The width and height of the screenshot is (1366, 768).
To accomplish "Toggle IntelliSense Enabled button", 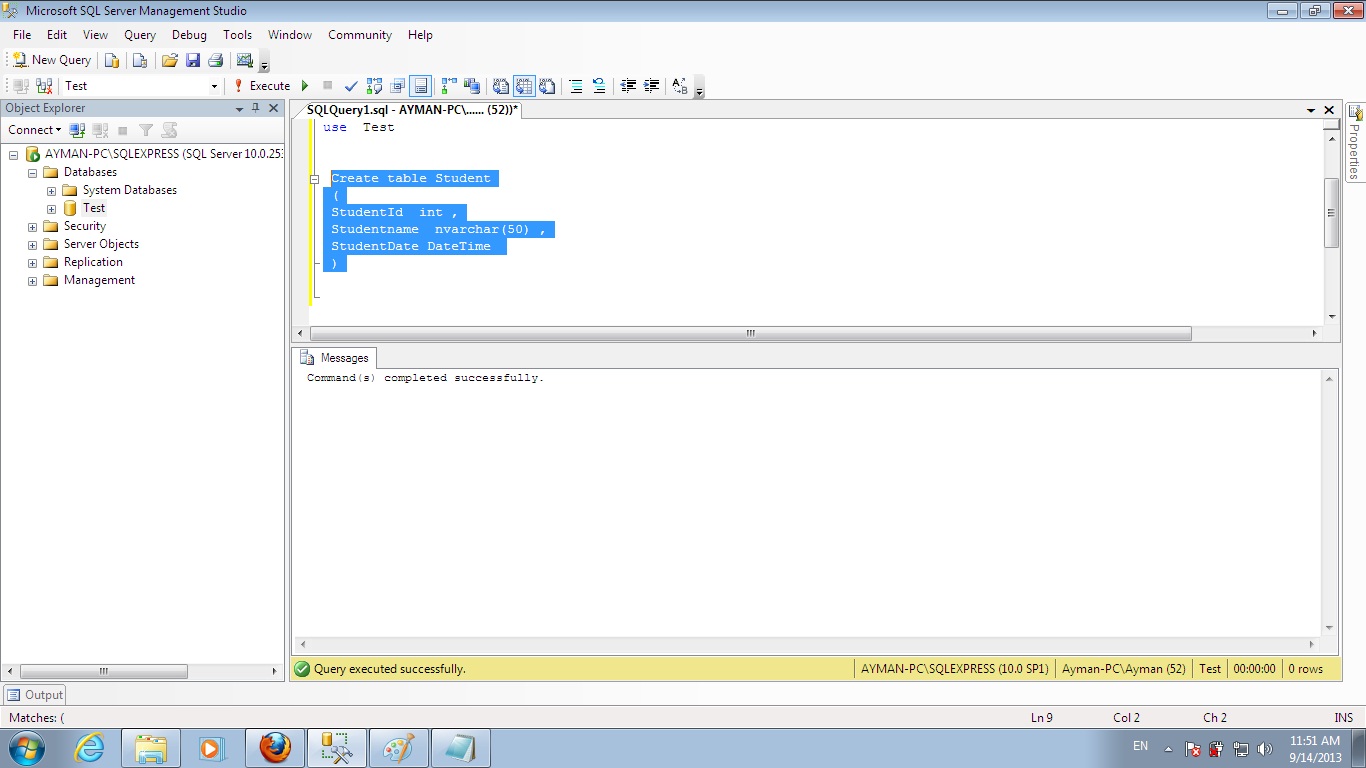I will pos(421,86).
